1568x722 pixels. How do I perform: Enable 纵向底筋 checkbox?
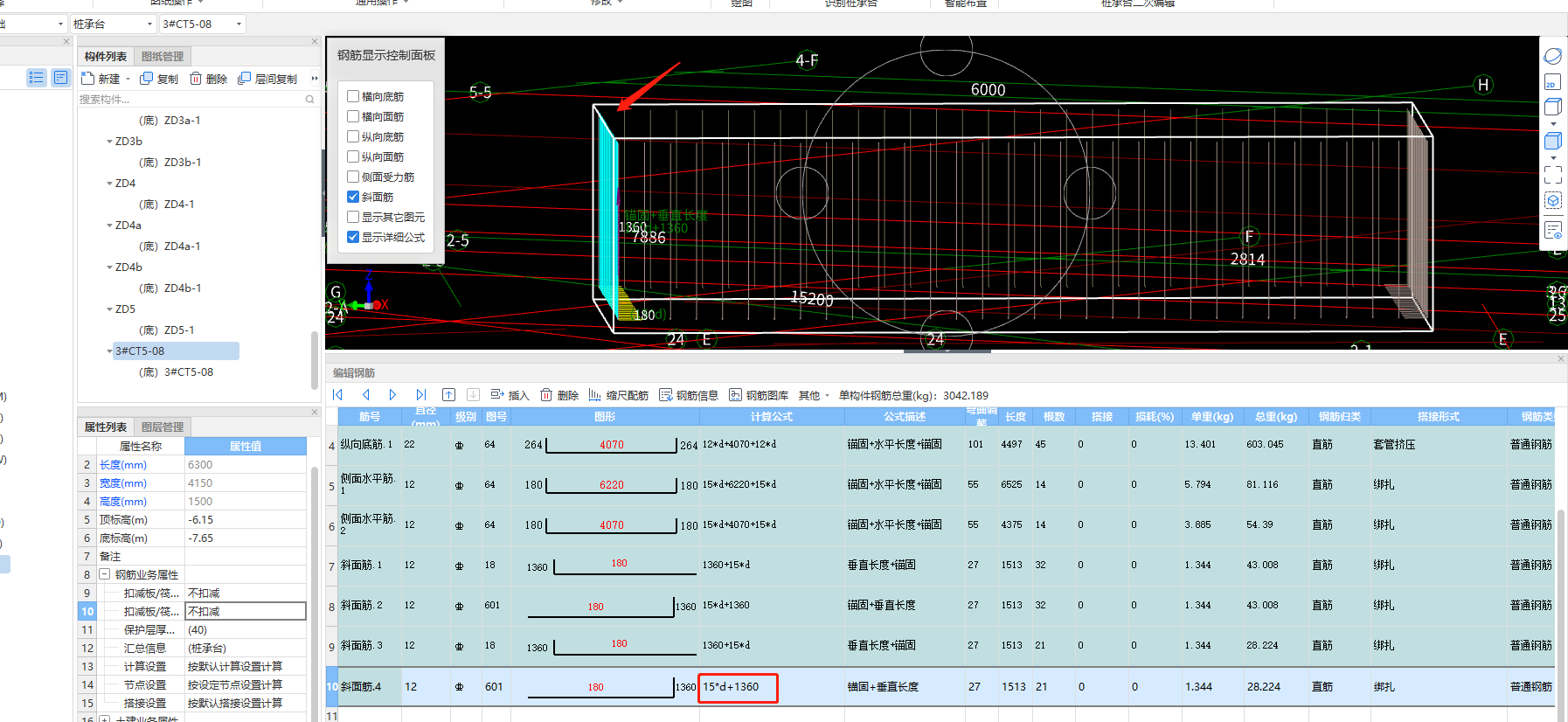click(353, 136)
